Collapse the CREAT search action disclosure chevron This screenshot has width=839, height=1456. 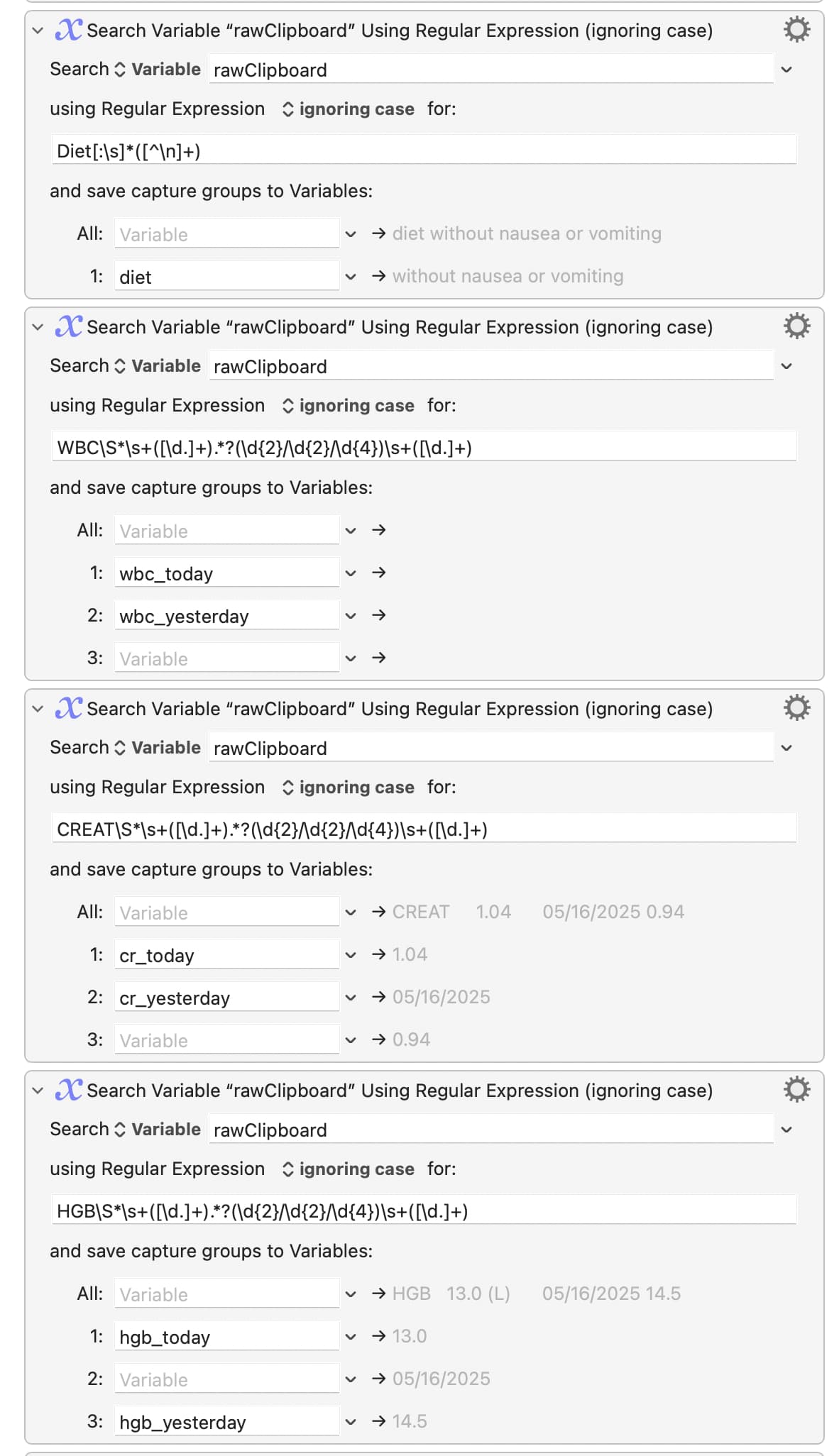pyautogui.click(x=38, y=709)
